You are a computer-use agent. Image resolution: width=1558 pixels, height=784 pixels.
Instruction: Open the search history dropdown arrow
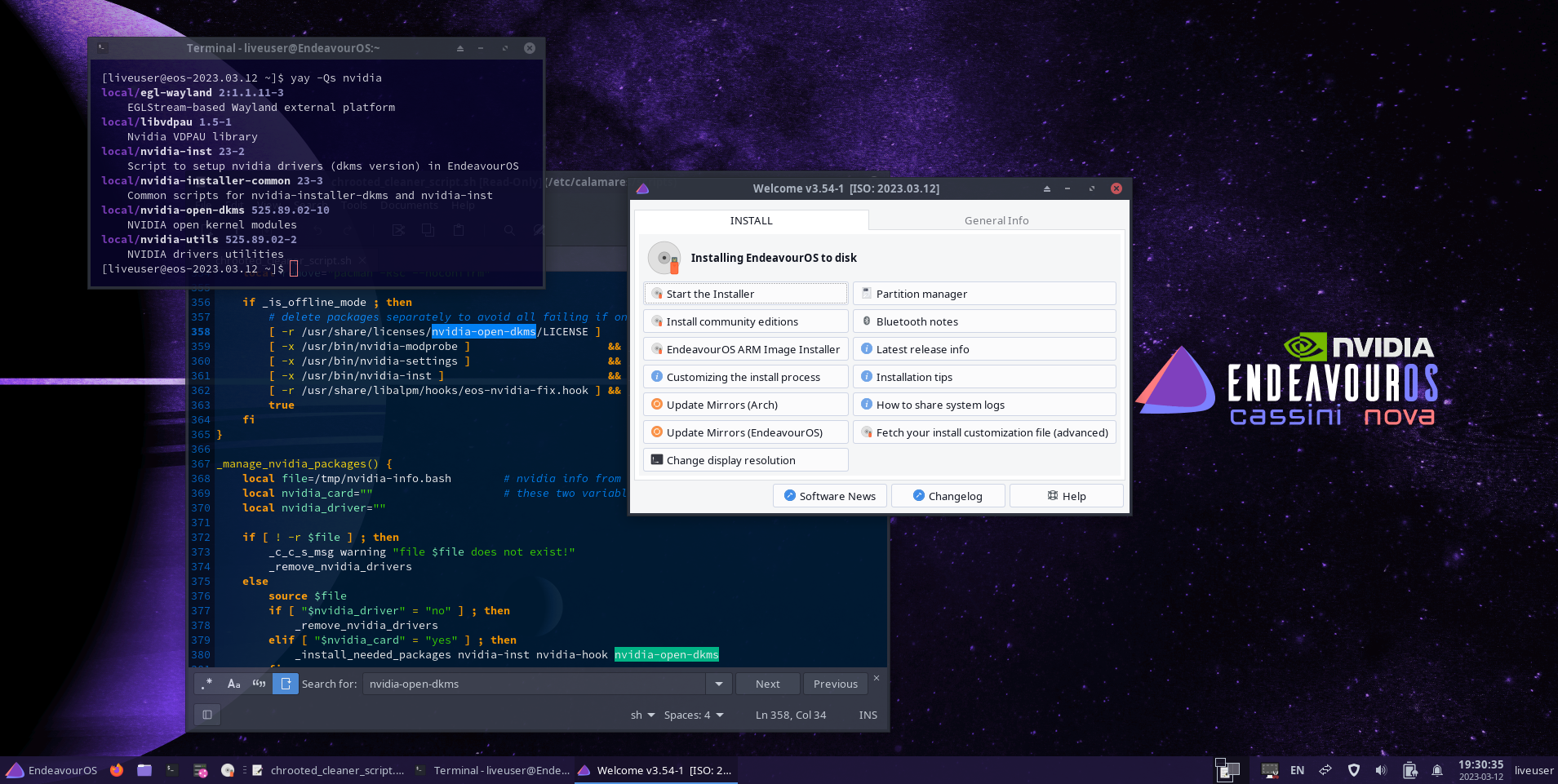coord(718,684)
